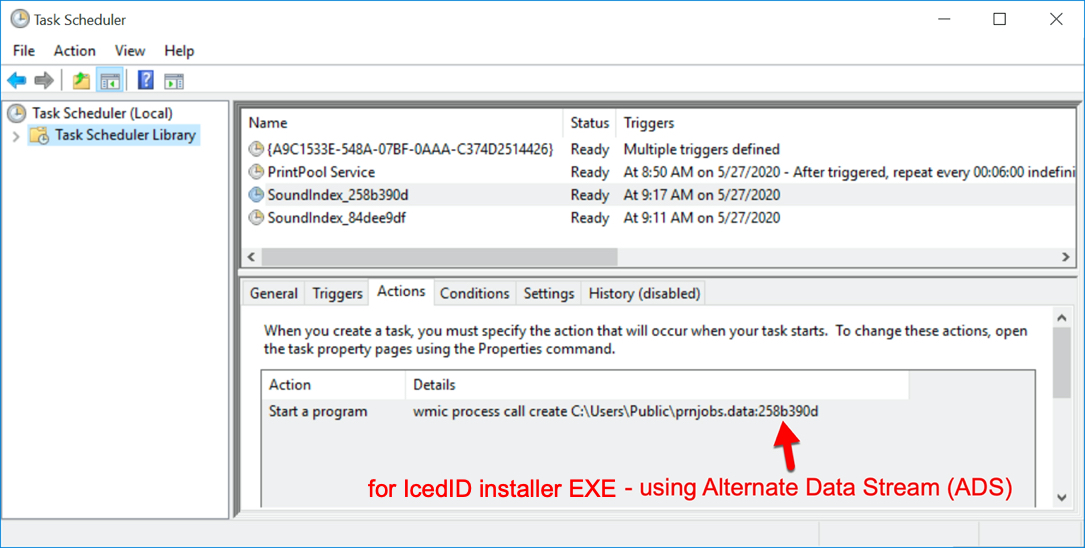Click 'Multiple triggers defined' trigger cell
The image size is (1085, 548).
coord(701,149)
